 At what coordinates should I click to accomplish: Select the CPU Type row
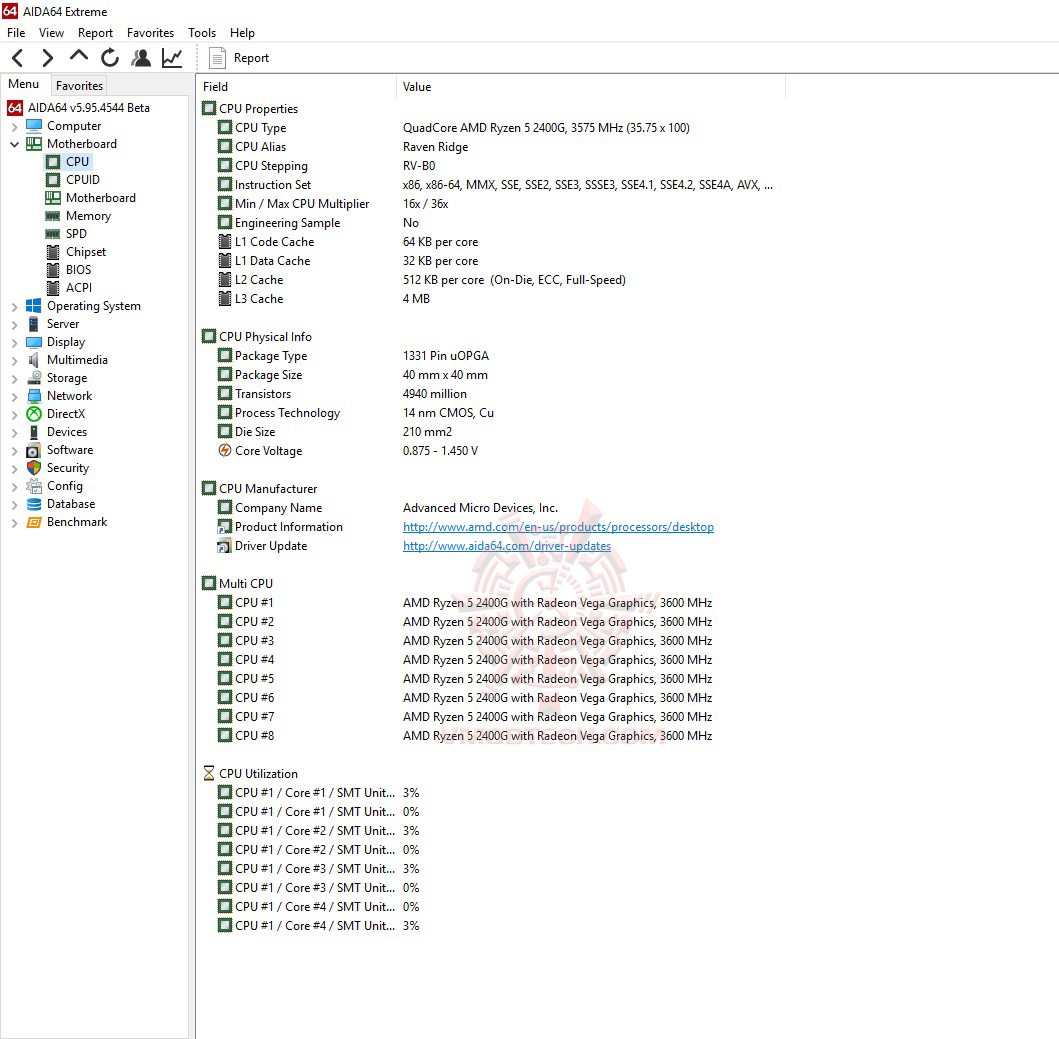496,128
